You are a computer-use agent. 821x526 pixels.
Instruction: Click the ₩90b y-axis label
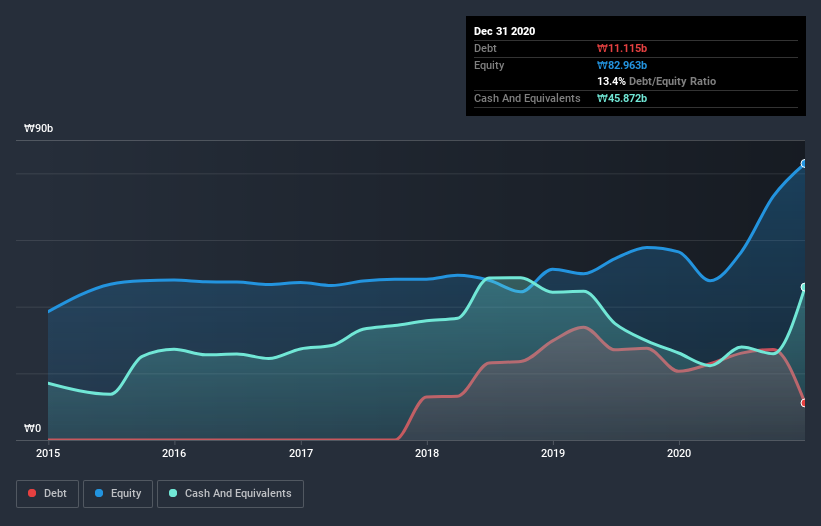pyautogui.click(x=38, y=129)
